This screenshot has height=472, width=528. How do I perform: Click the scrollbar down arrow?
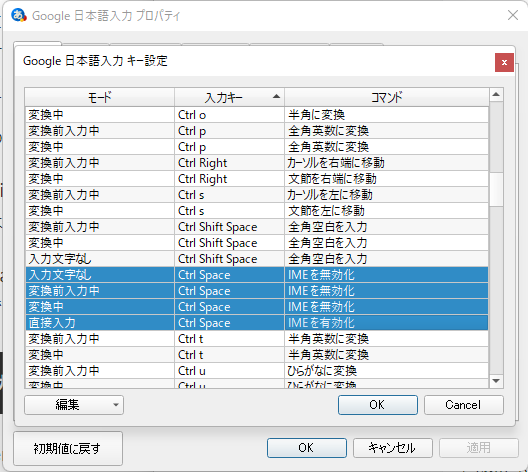(x=496, y=381)
